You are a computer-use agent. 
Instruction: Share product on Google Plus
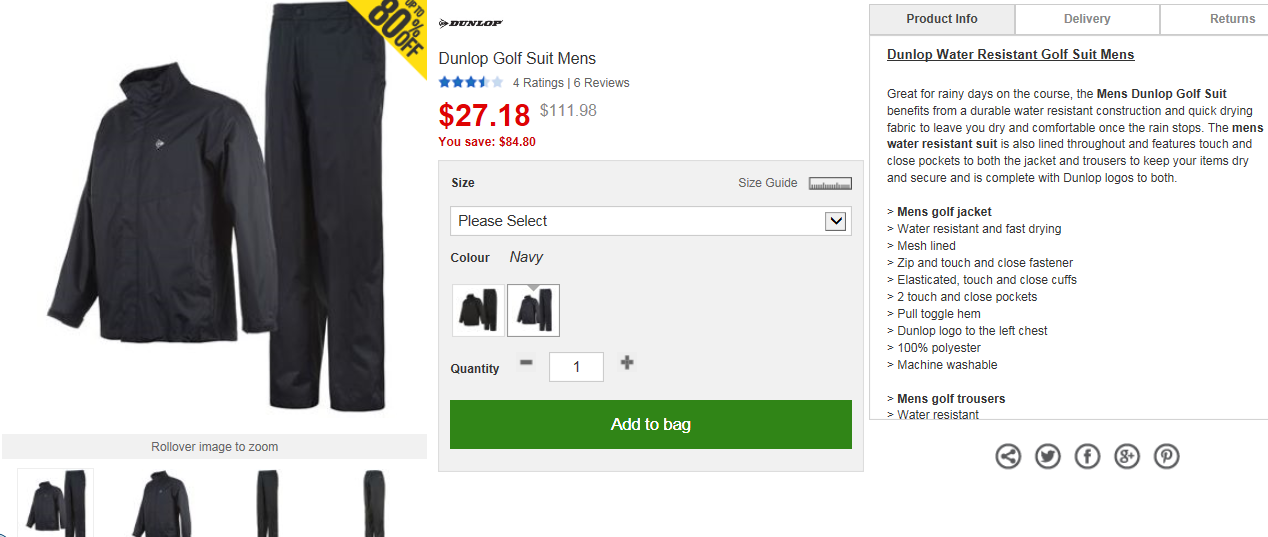point(1127,457)
